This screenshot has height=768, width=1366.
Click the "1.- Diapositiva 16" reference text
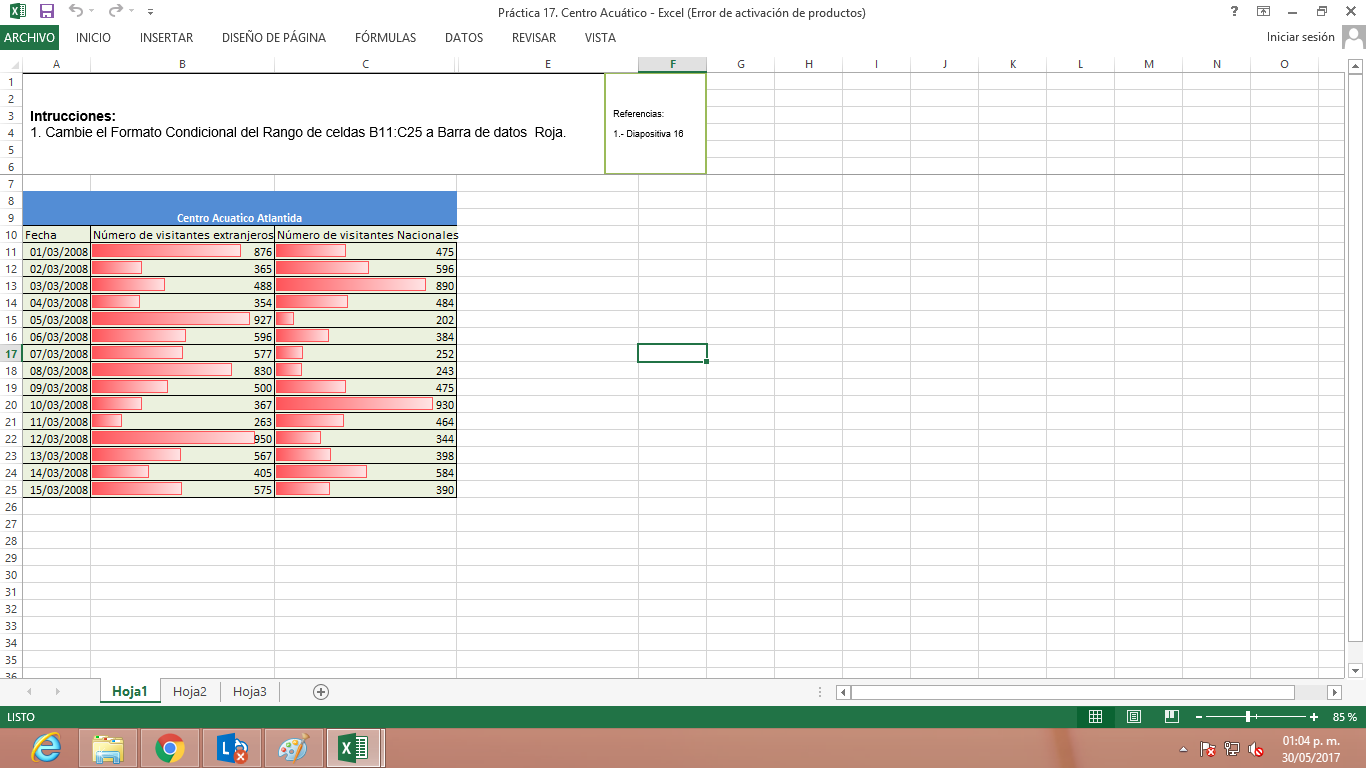pos(649,133)
